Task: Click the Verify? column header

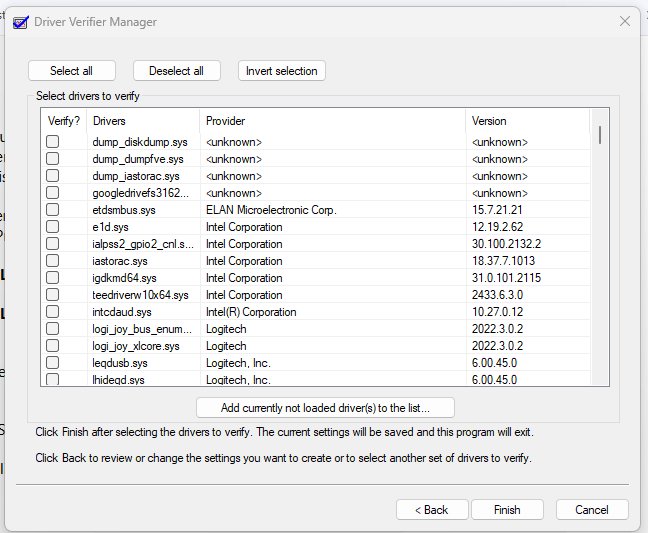Action: [x=64, y=121]
